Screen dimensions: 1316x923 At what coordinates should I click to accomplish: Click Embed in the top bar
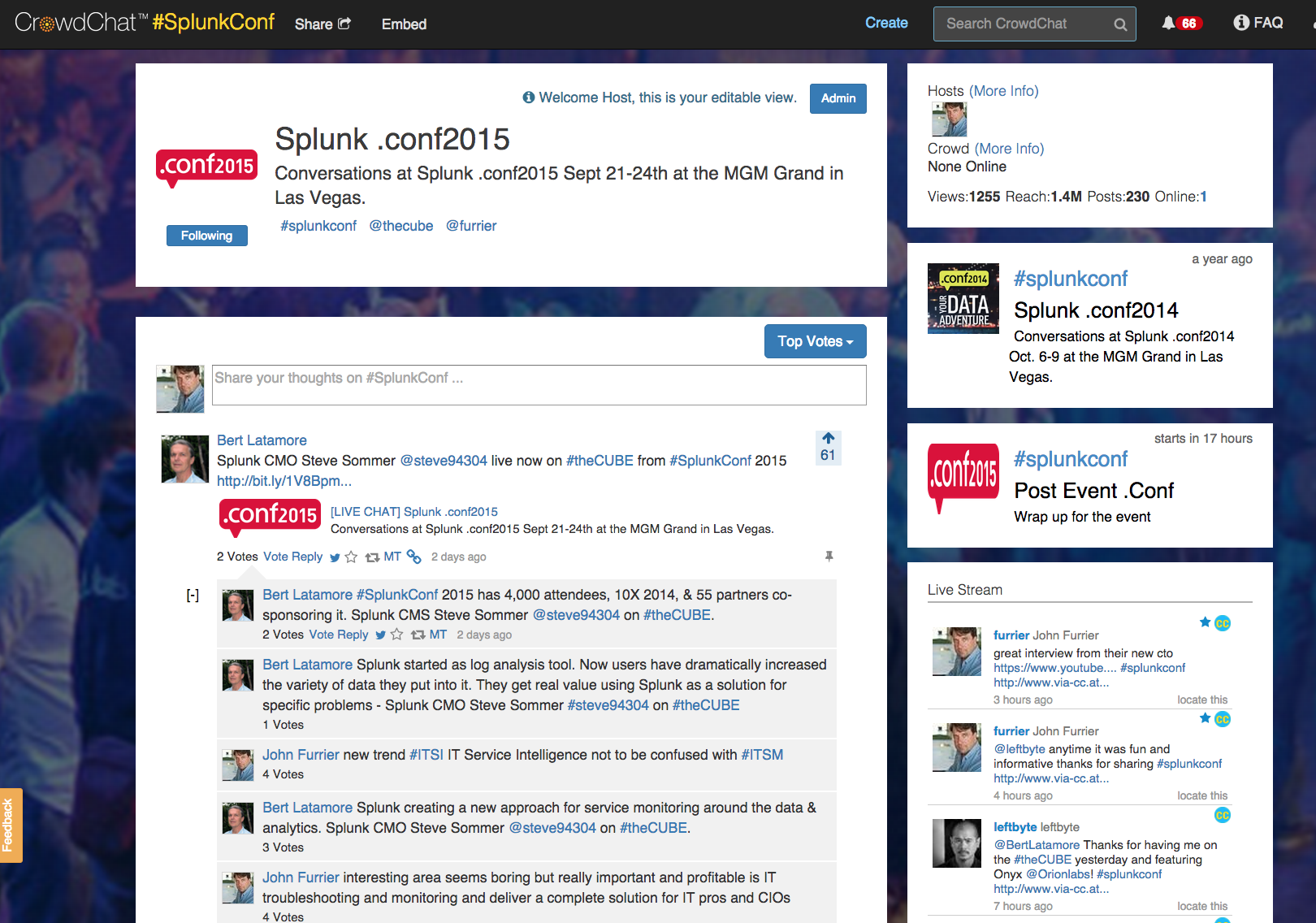tap(405, 24)
